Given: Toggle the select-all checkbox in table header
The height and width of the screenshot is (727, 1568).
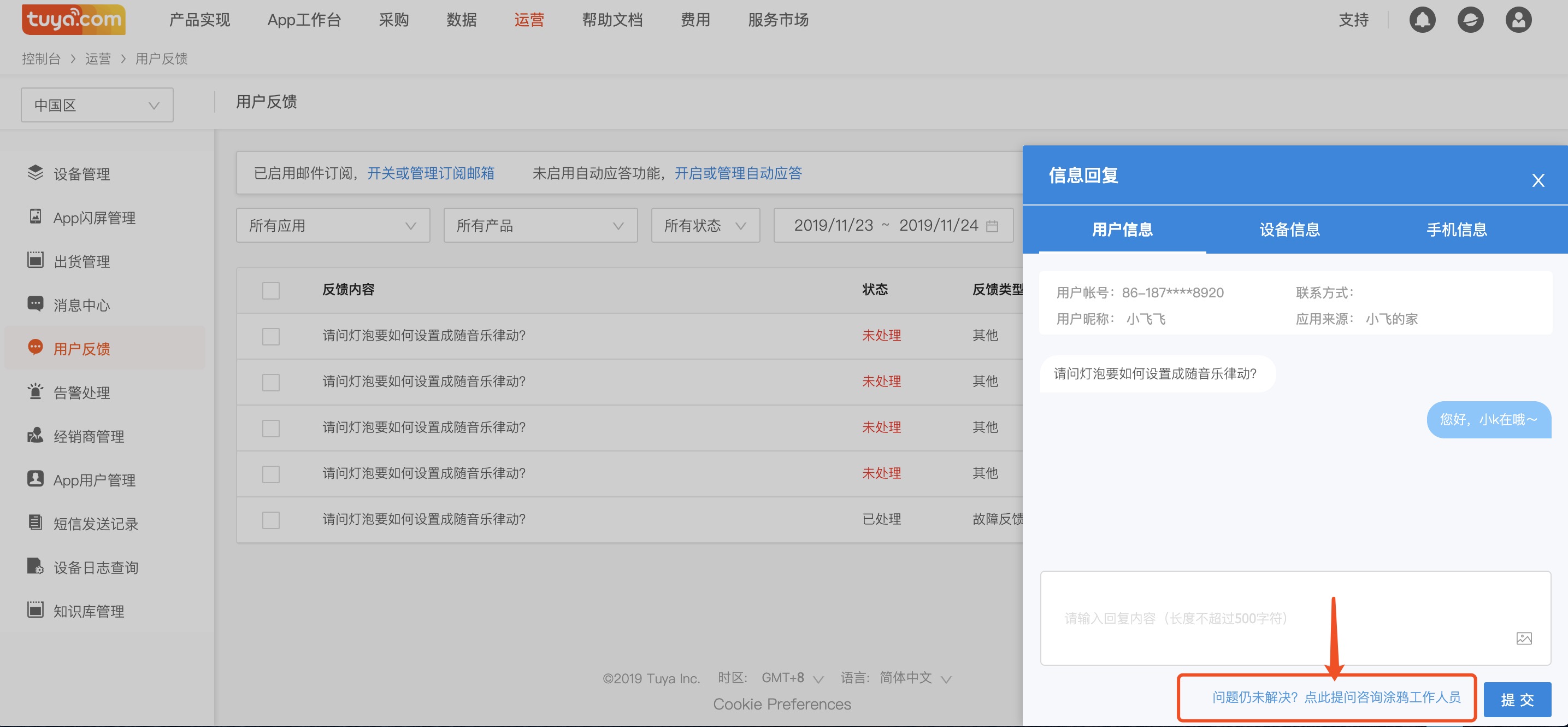Looking at the screenshot, I should [271, 290].
